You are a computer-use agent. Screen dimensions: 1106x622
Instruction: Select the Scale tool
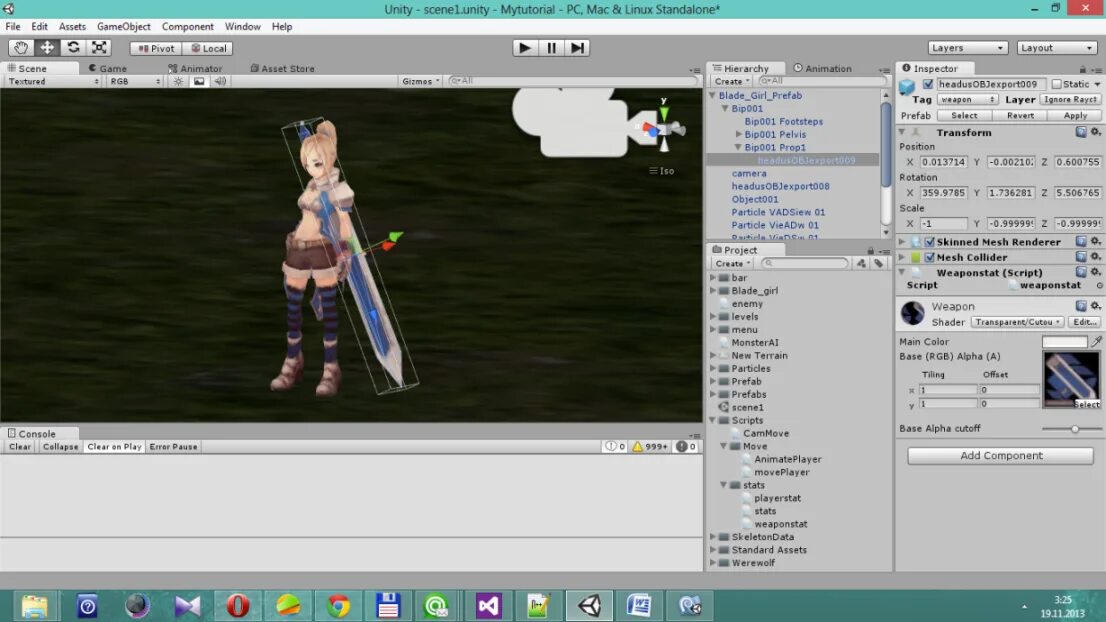(x=99, y=47)
